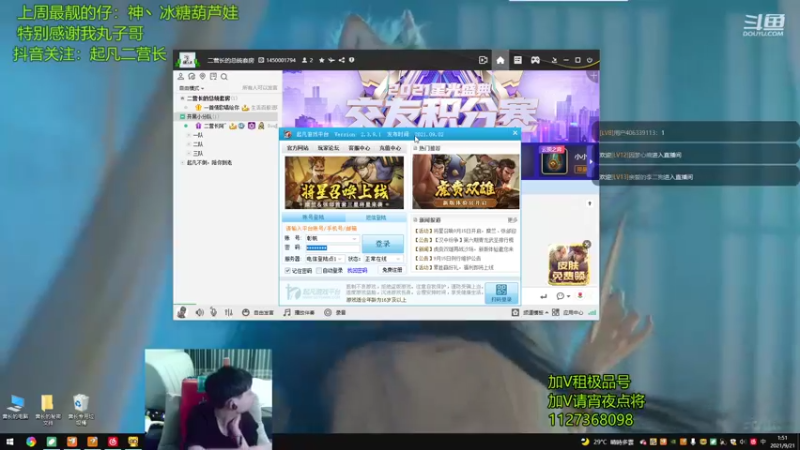This screenshot has width=800, height=450.
Task: Select the 二队 sub-channel
Action: click(198, 144)
